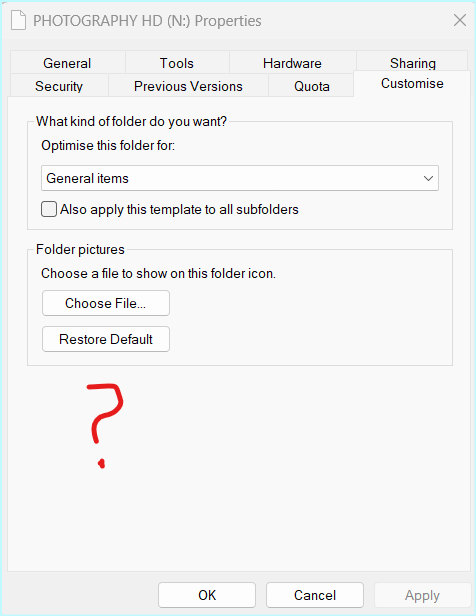Click the 'PHOTOGRAPHY HD (N:) Properties' title bar
The height and width of the screenshot is (616, 476).
coord(147,20)
